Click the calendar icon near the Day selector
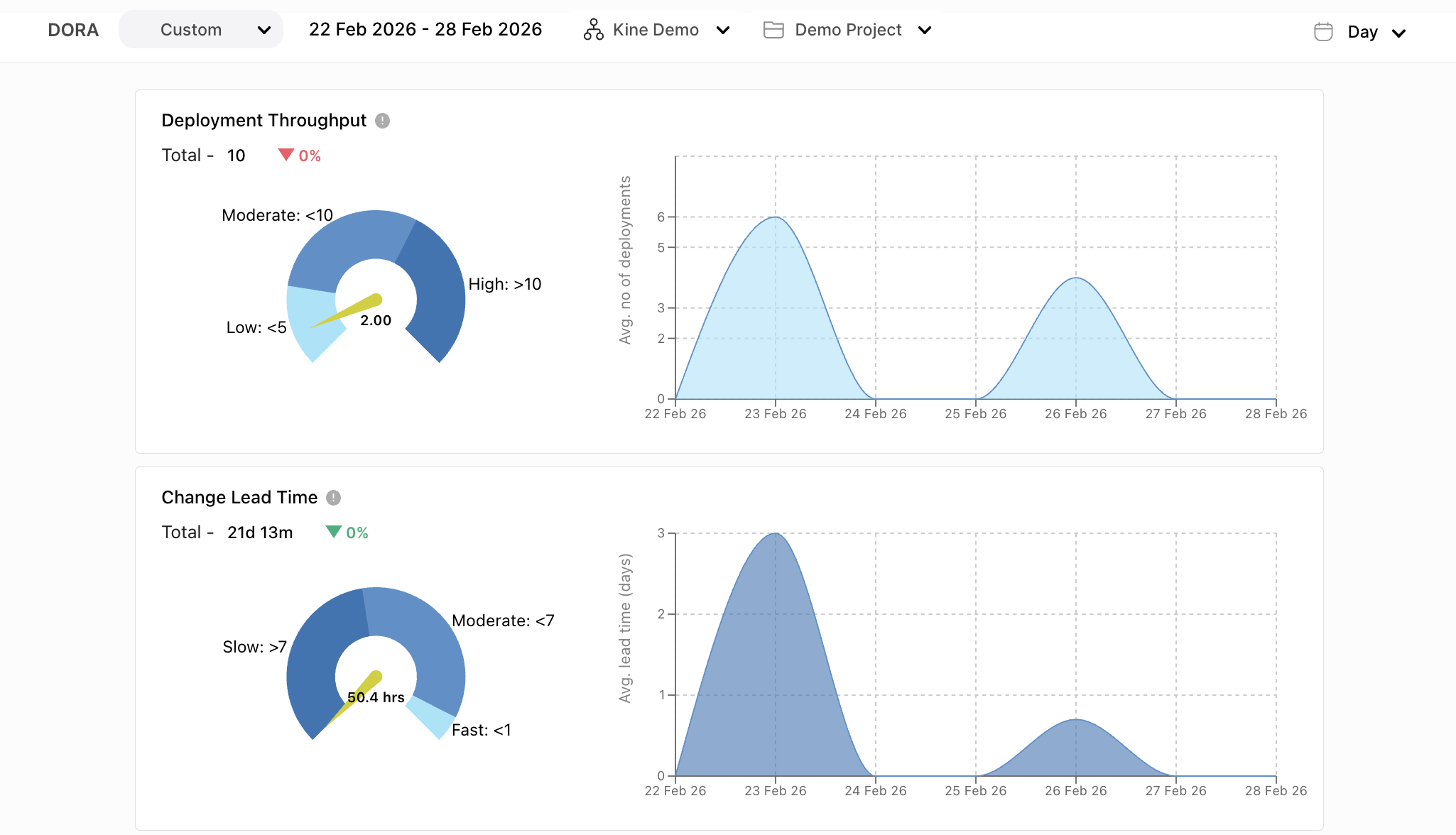 (1323, 31)
